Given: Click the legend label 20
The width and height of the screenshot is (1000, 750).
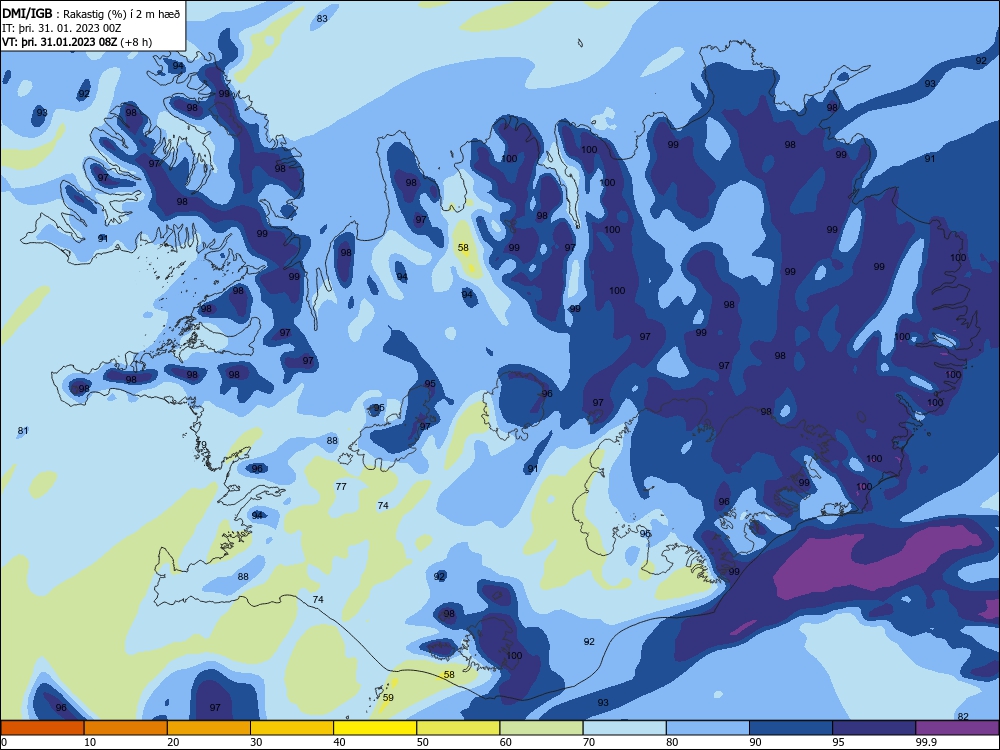Looking at the screenshot, I should tap(173, 742).
